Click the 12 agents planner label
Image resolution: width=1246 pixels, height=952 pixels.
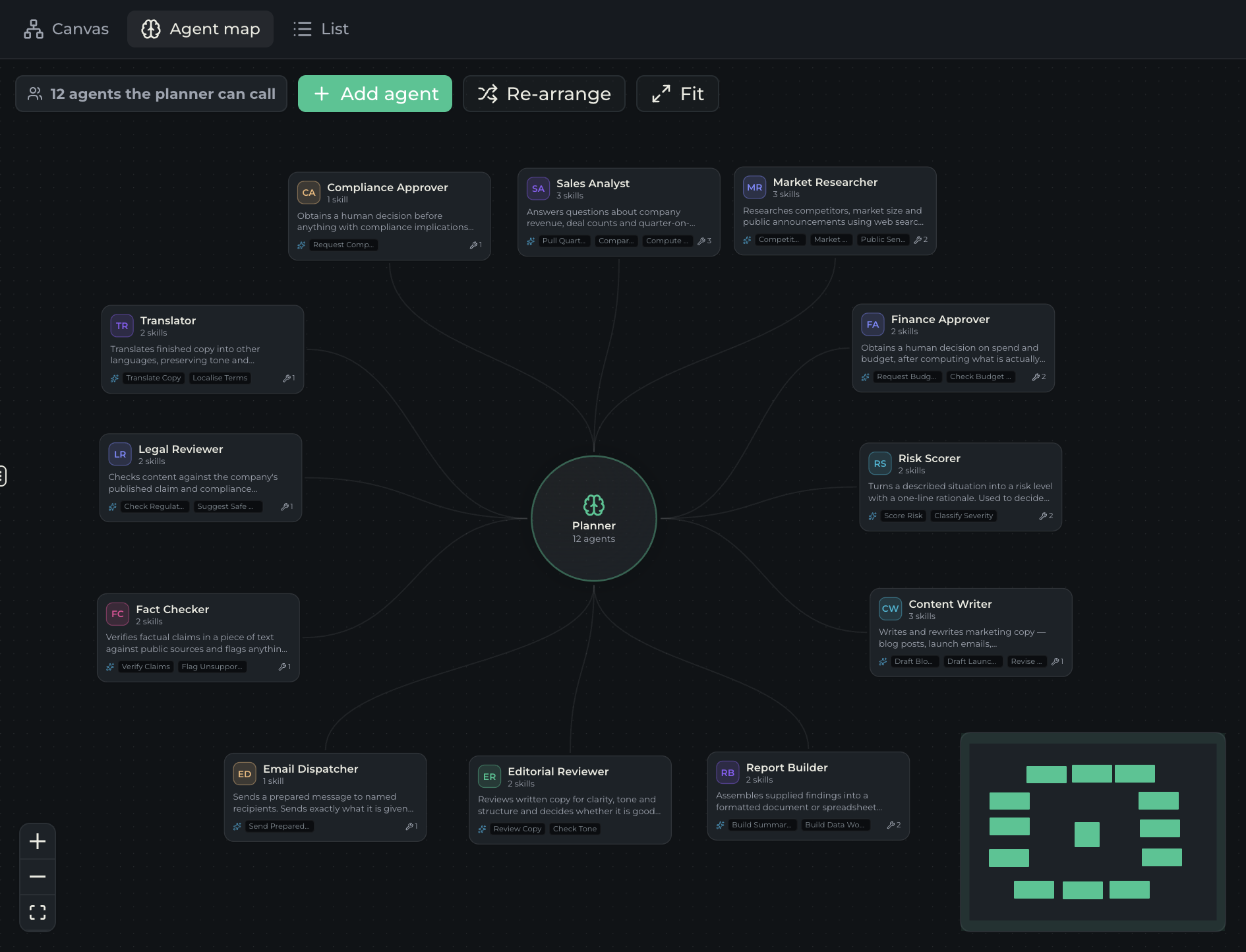[151, 94]
